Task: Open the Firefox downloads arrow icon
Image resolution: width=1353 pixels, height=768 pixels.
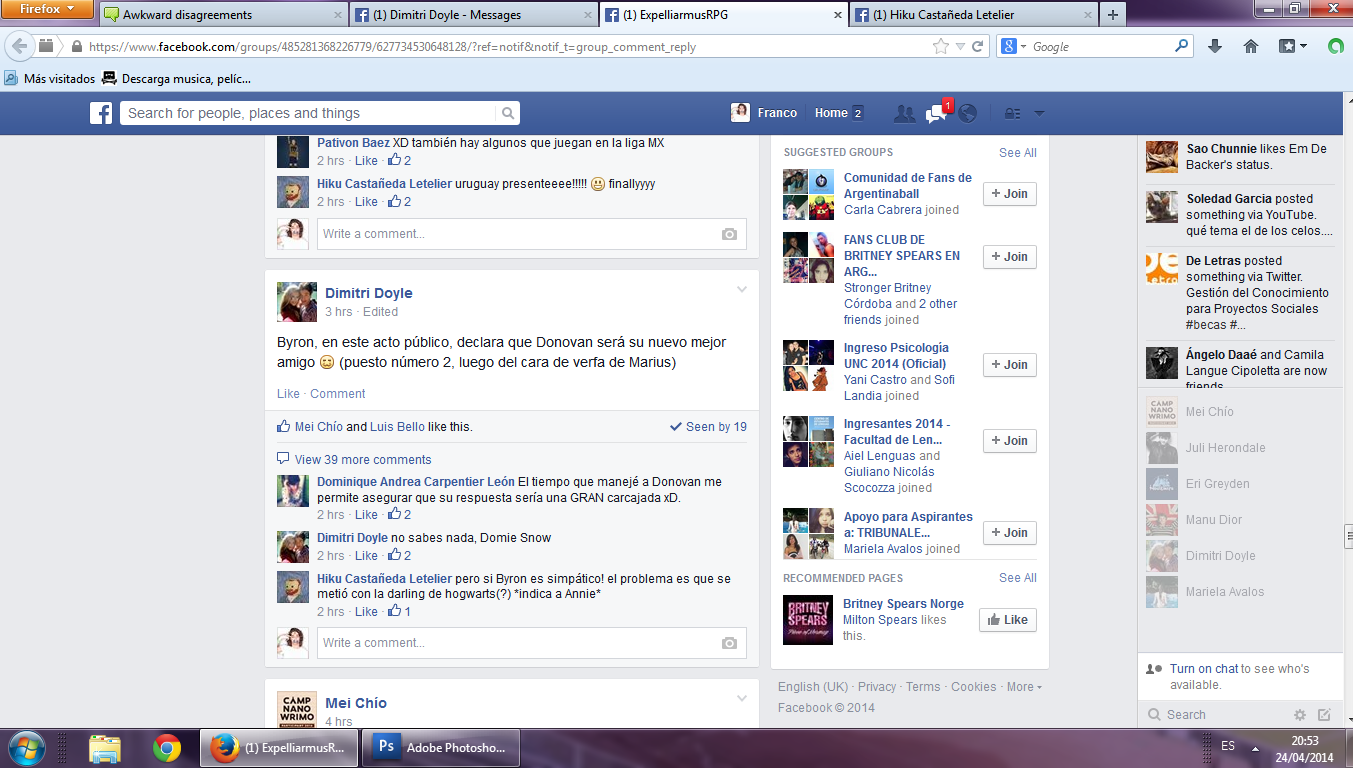Action: (1215, 46)
